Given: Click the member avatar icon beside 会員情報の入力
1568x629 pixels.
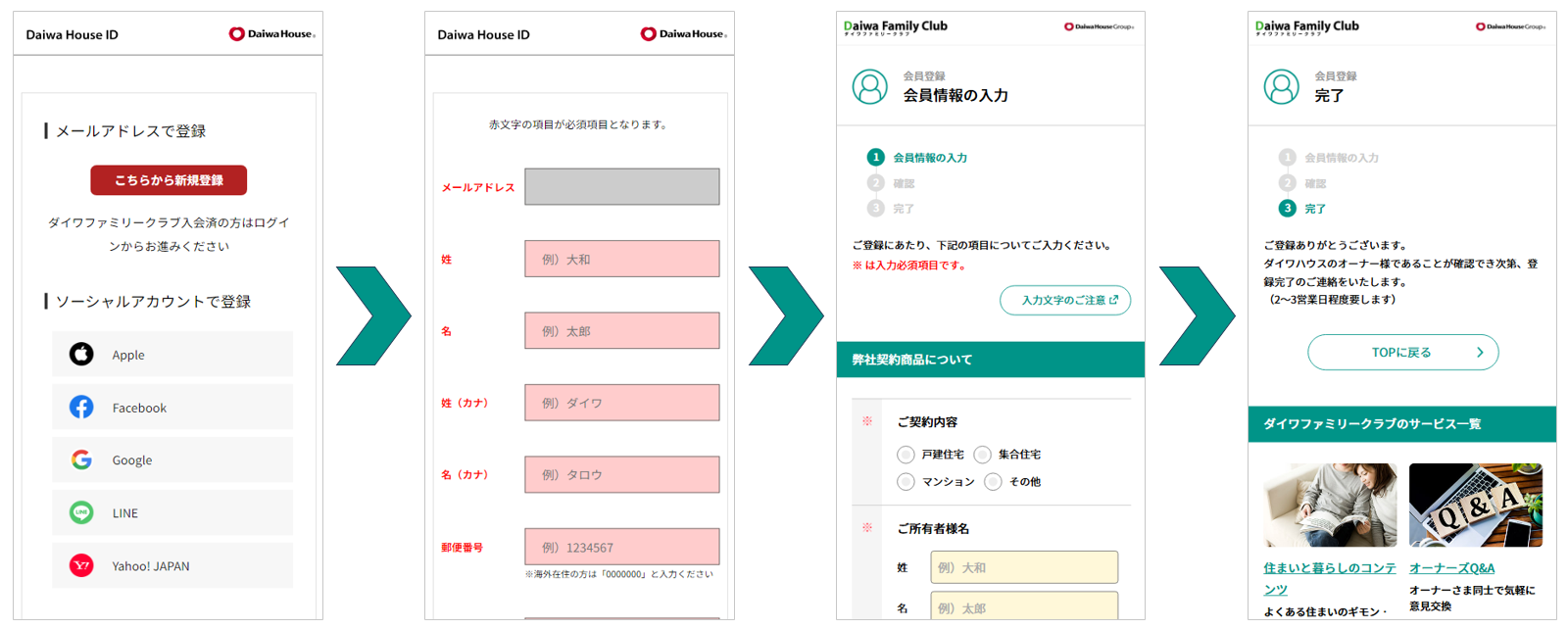Looking at the screenshot, I should [869, 86].
